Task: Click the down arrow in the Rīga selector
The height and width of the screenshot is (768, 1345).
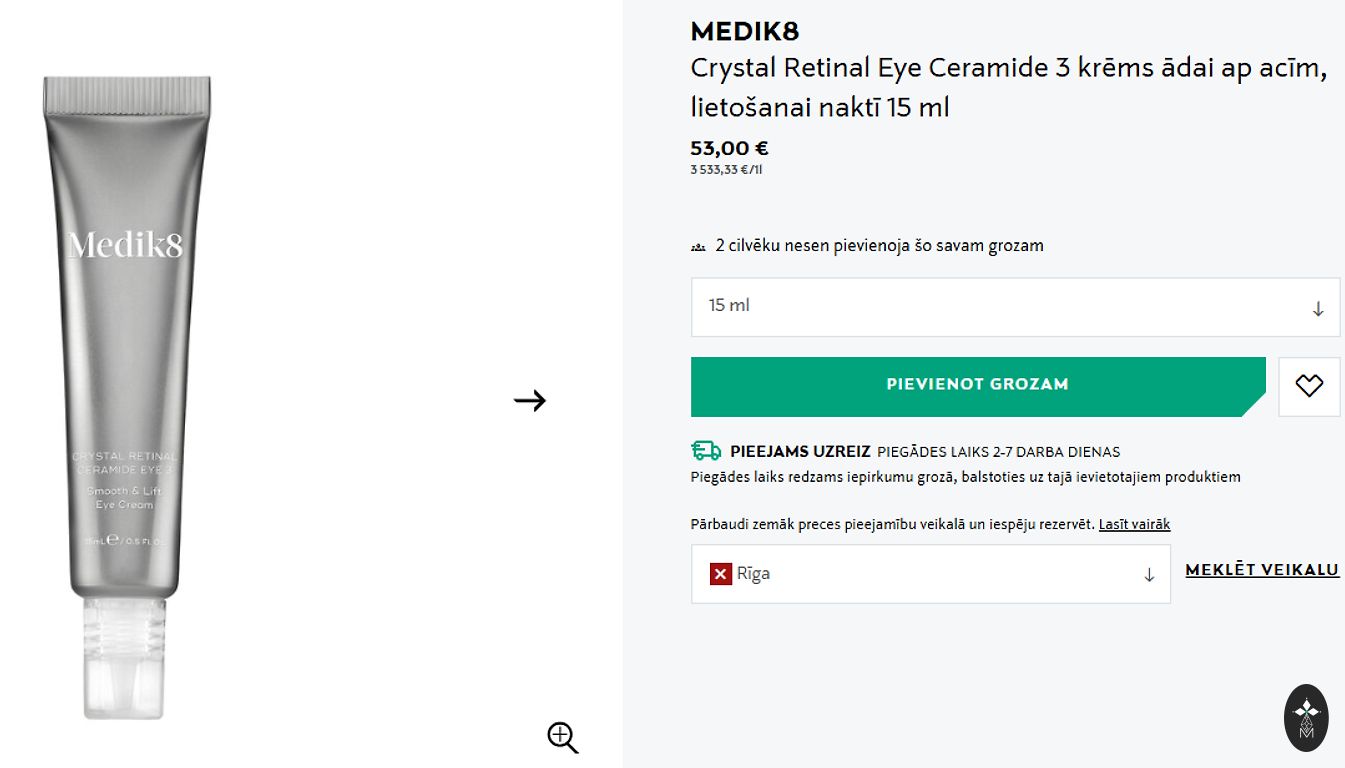Action: click(1149, 575)
